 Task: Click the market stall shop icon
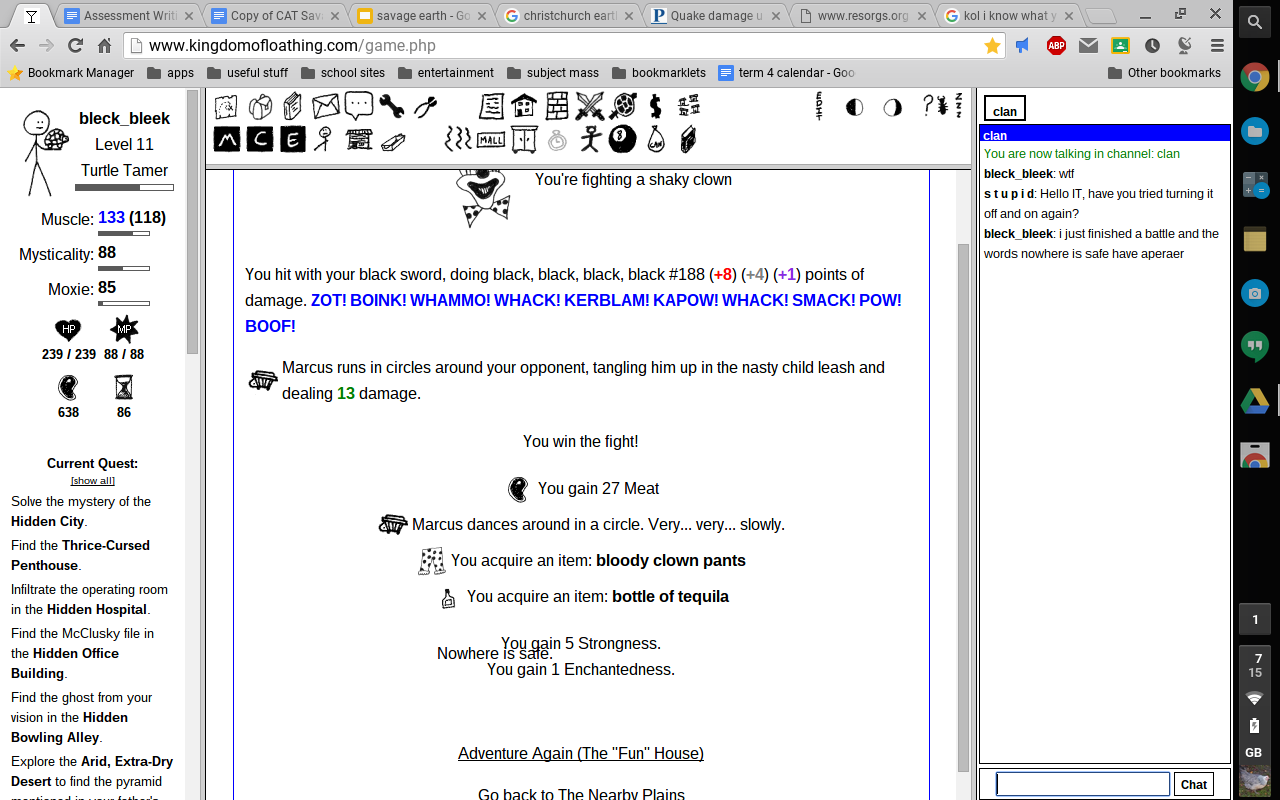coord(359,139)
